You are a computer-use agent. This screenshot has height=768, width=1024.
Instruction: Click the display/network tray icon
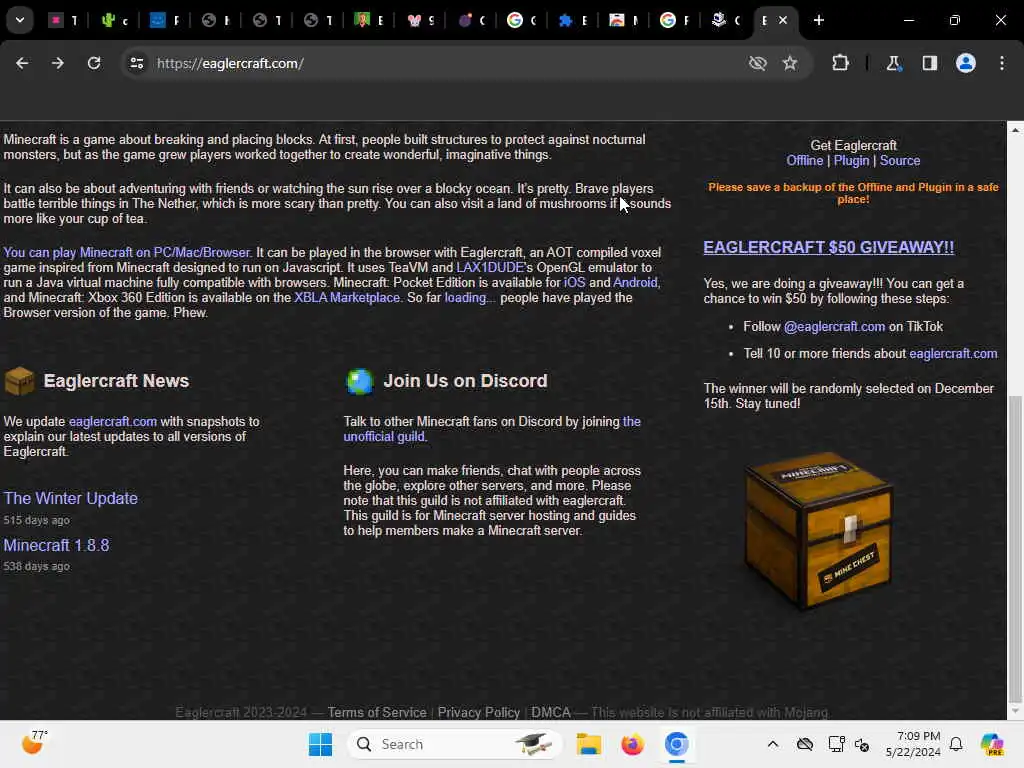pos(836,744)
